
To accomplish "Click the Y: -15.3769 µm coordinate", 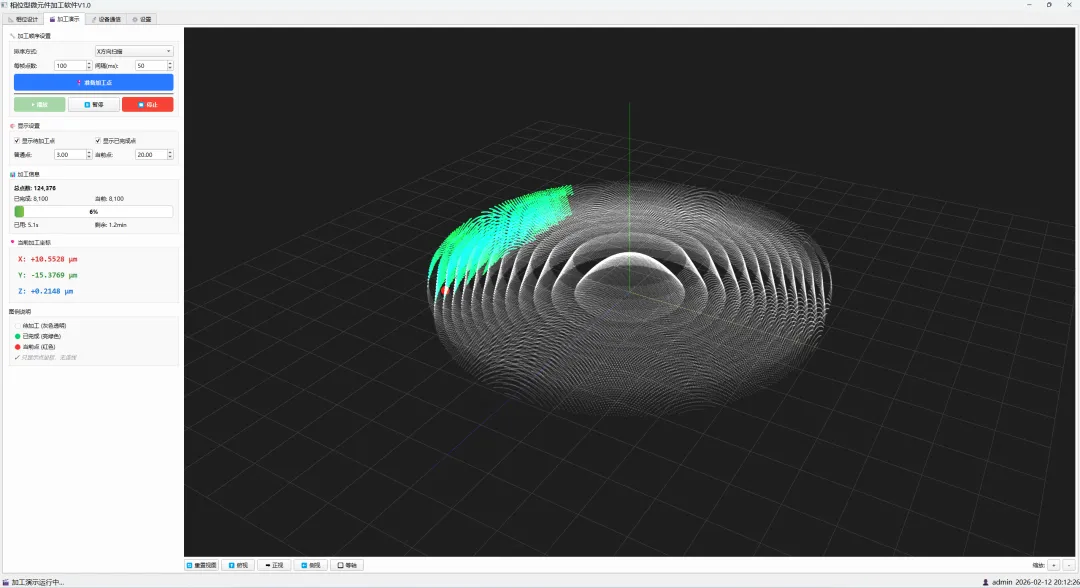I will coord(48,275).
